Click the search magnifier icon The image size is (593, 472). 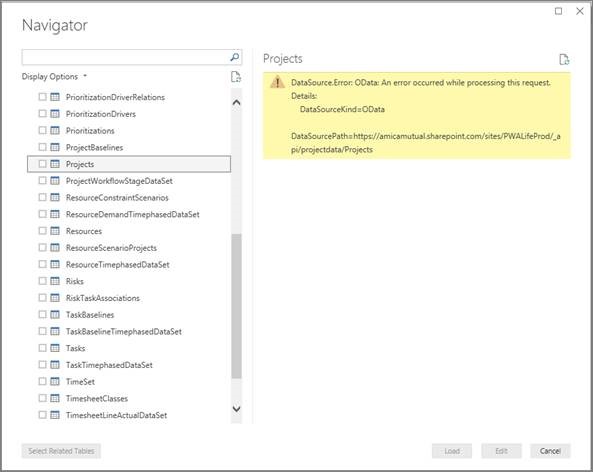pos(234,57)
